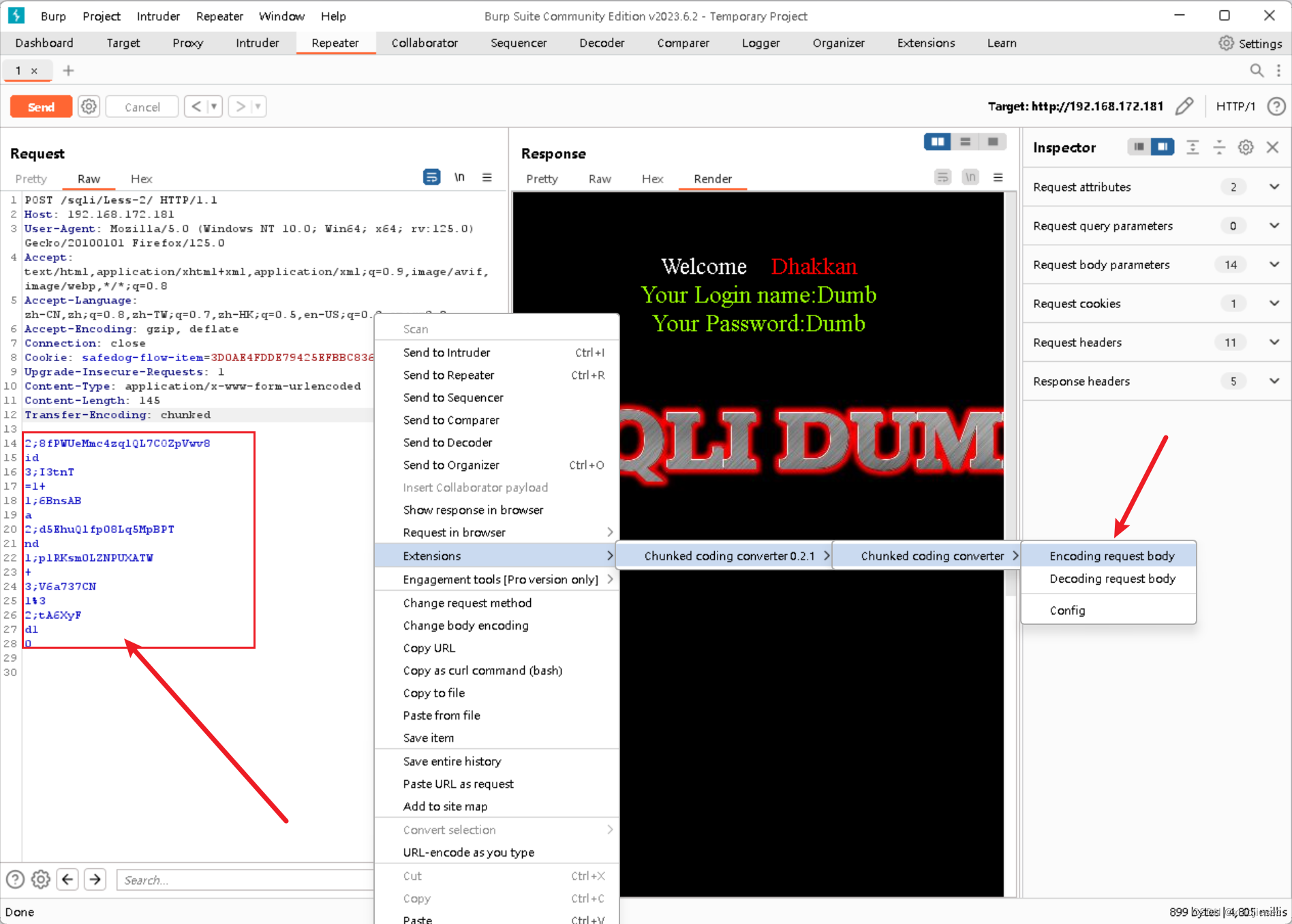
Task: Choose Decoding request body
Action: click(x=1109, y=579)
